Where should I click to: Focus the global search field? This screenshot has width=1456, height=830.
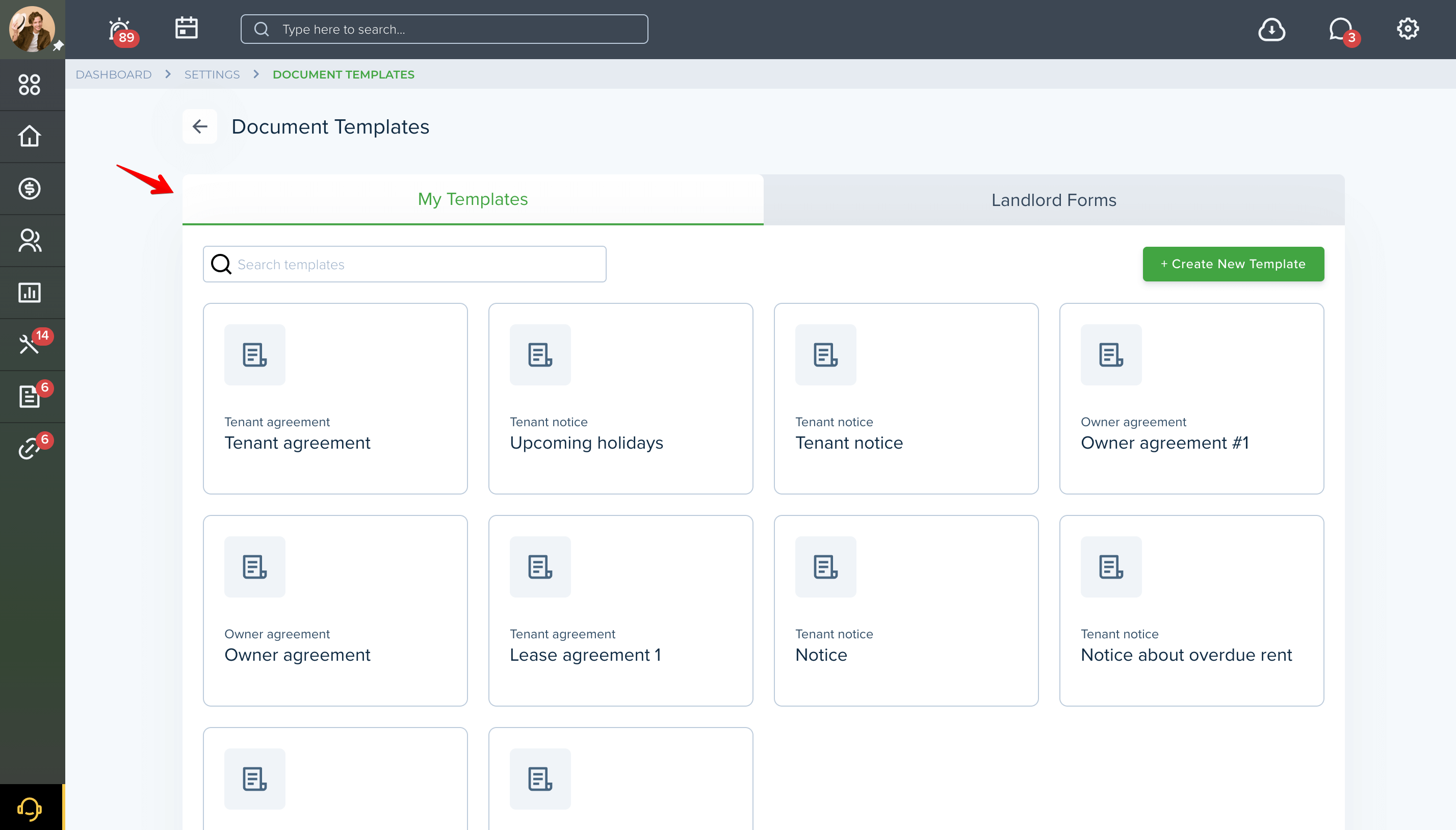click(x=445, y=29)
